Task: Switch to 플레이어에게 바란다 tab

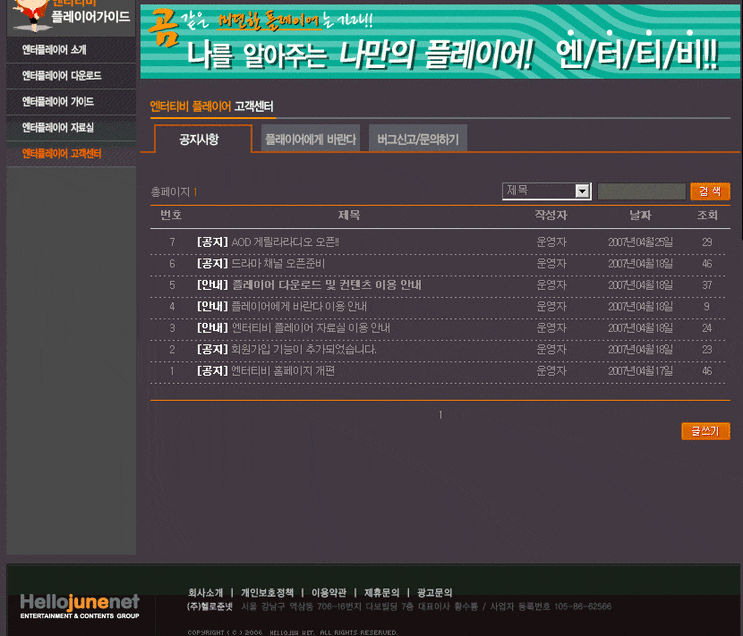Action: click(310, 139)
